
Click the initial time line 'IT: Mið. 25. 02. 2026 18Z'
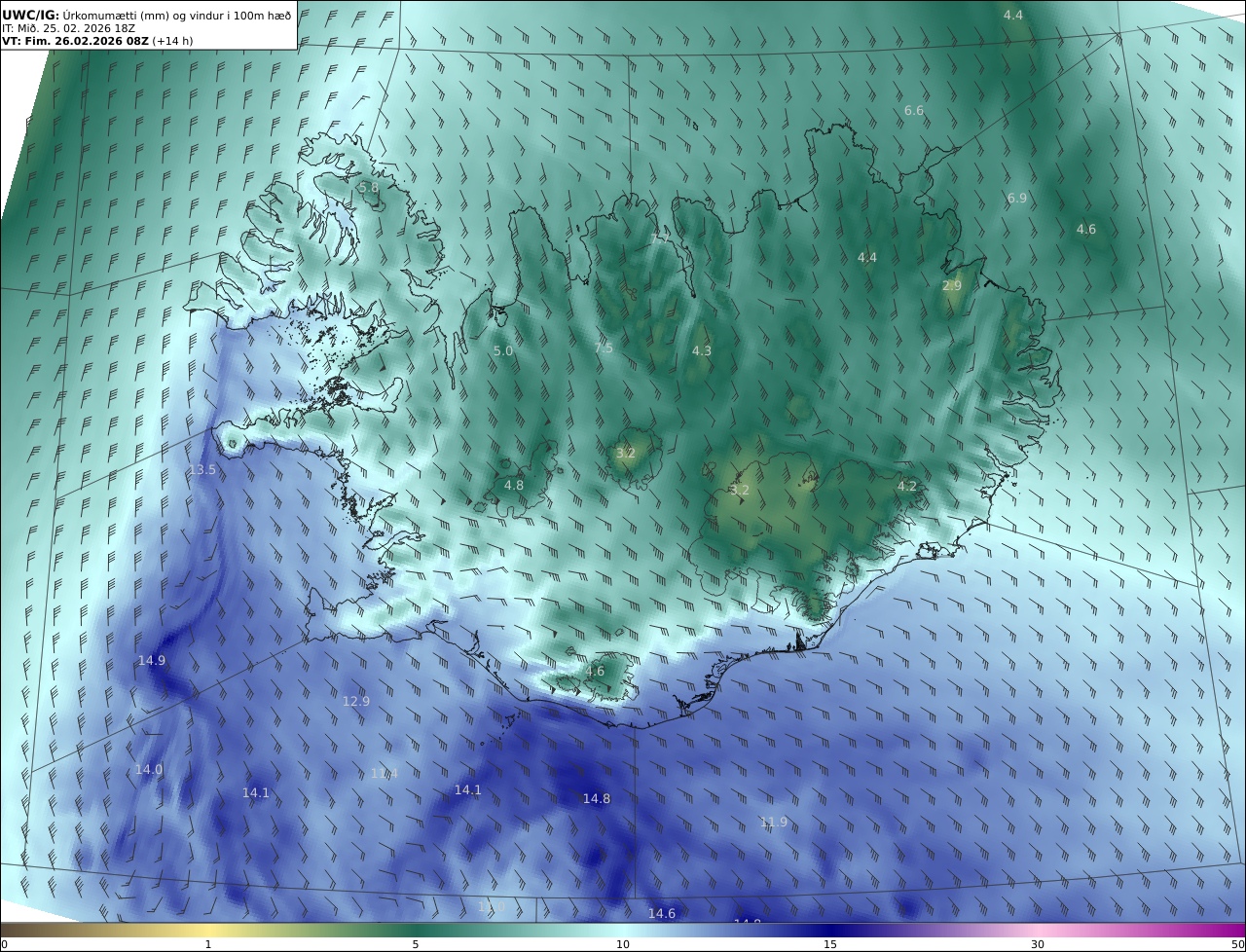tap(69, 28)
